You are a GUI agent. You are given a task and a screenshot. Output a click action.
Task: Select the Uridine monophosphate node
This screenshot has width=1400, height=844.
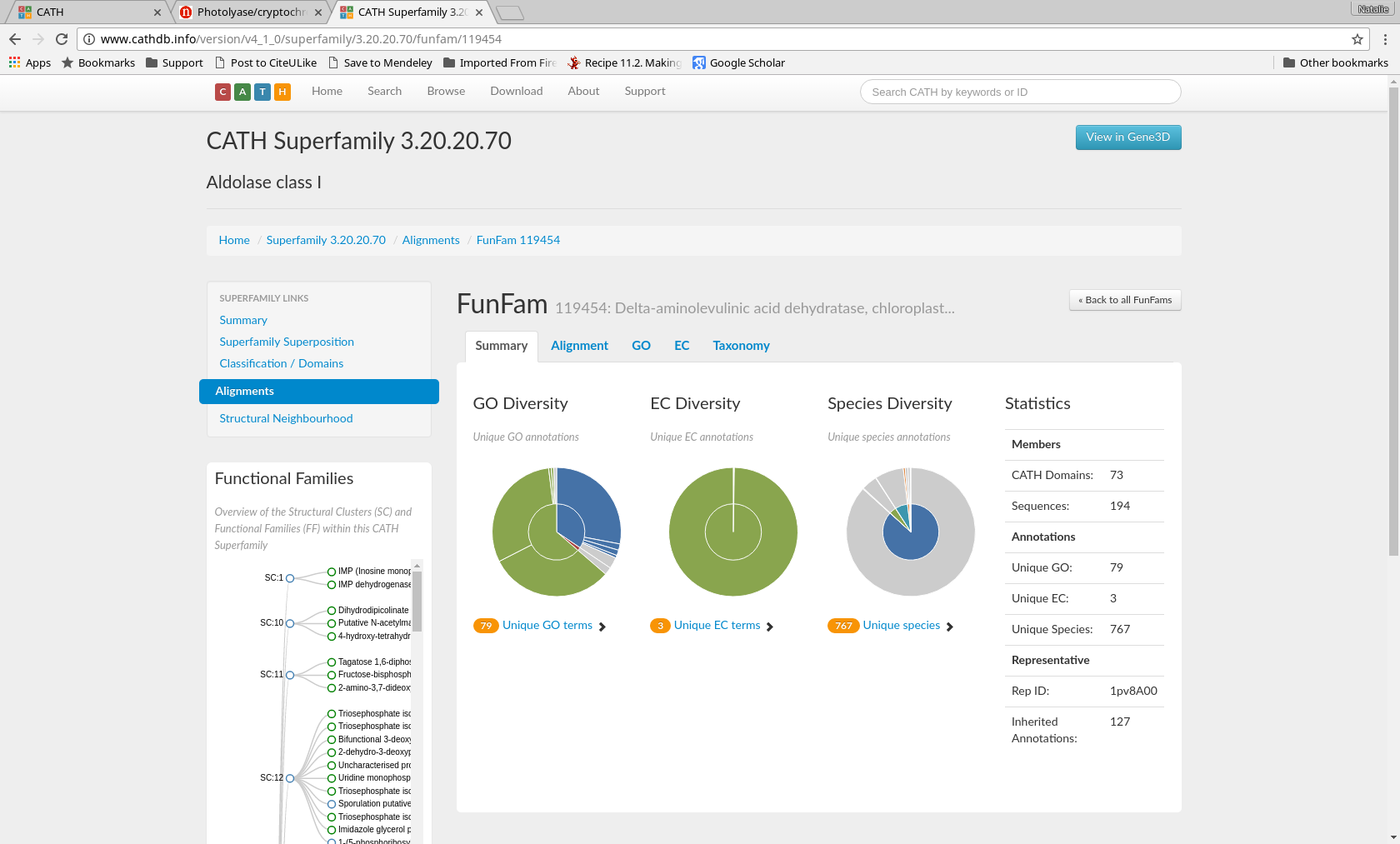[x=332, y=778]
